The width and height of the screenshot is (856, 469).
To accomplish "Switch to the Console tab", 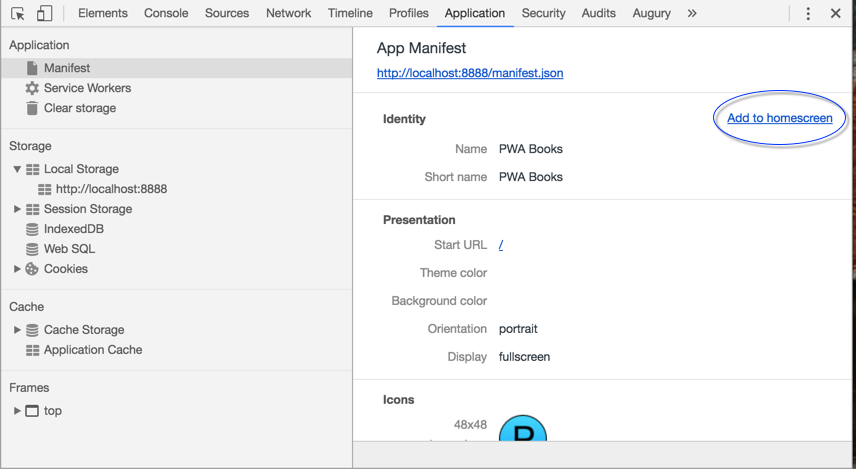I will pyautogui.click(x=166, y=13).
